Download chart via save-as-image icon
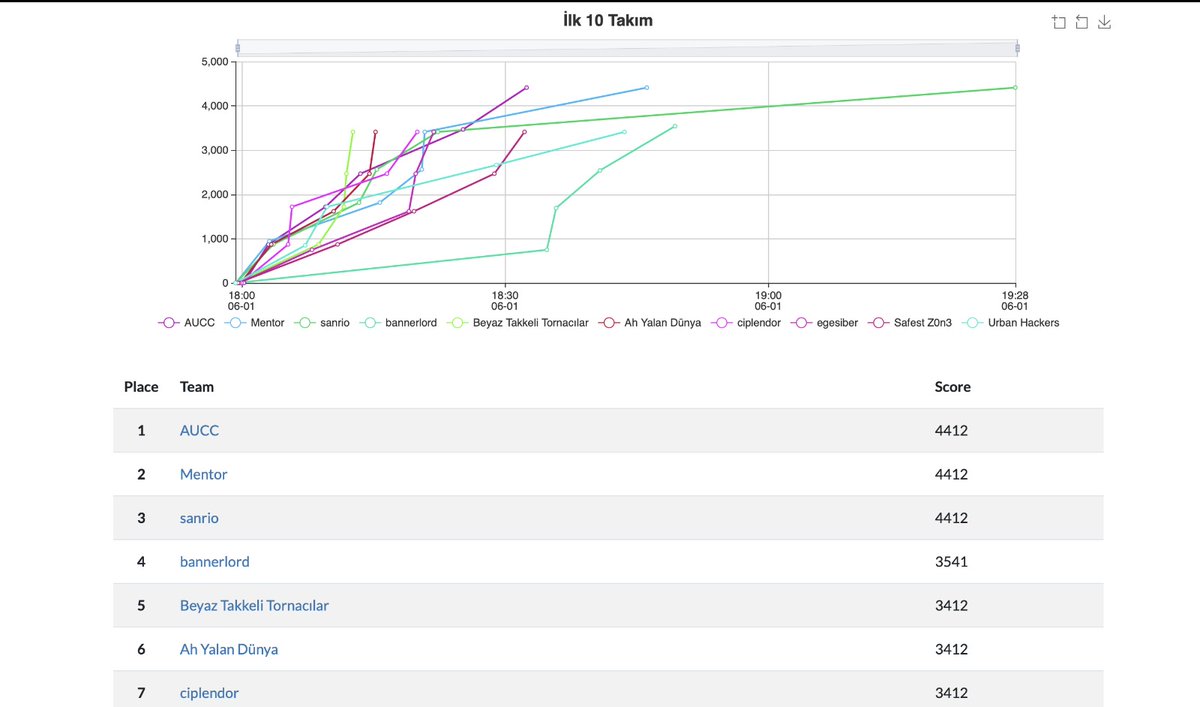The width and height of the screenshot is (1200, 707). click(1105, 22)
